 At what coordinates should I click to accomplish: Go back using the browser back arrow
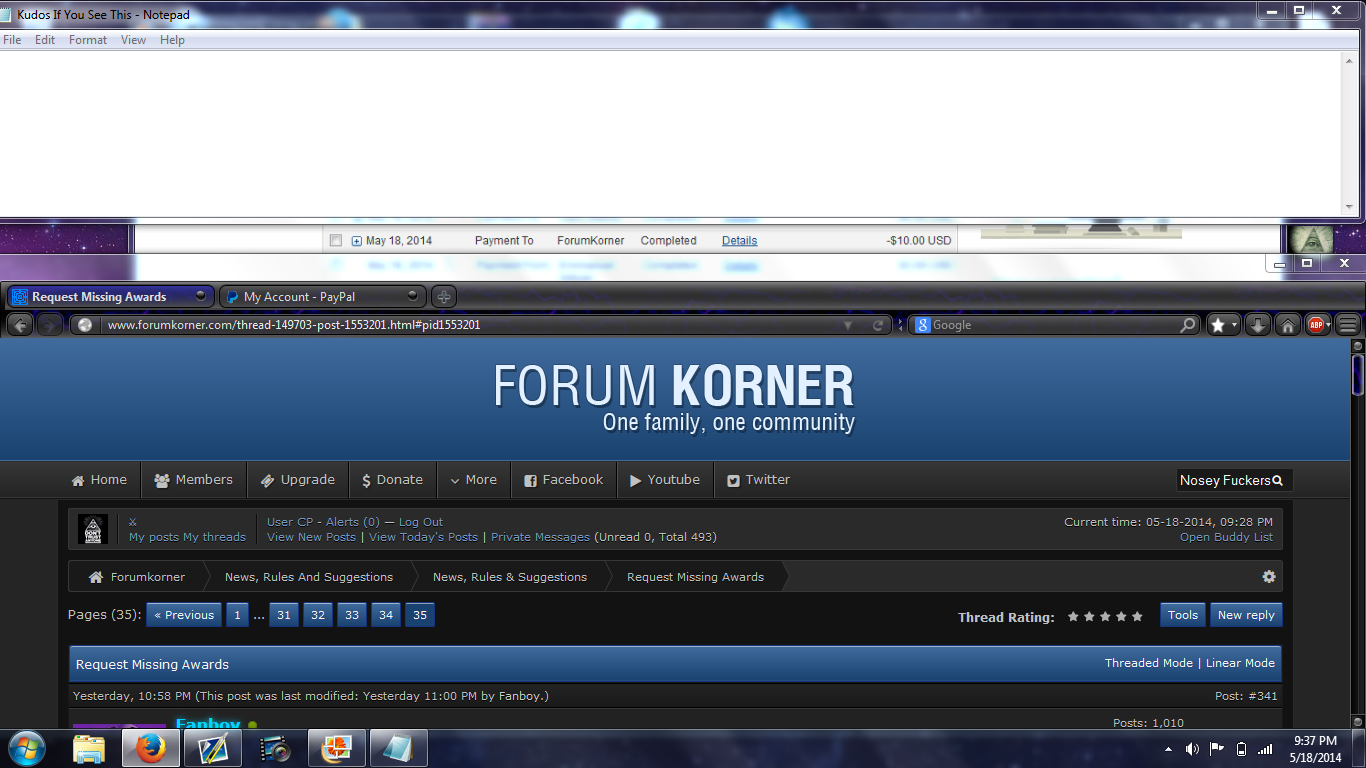[x=20, y=325]
